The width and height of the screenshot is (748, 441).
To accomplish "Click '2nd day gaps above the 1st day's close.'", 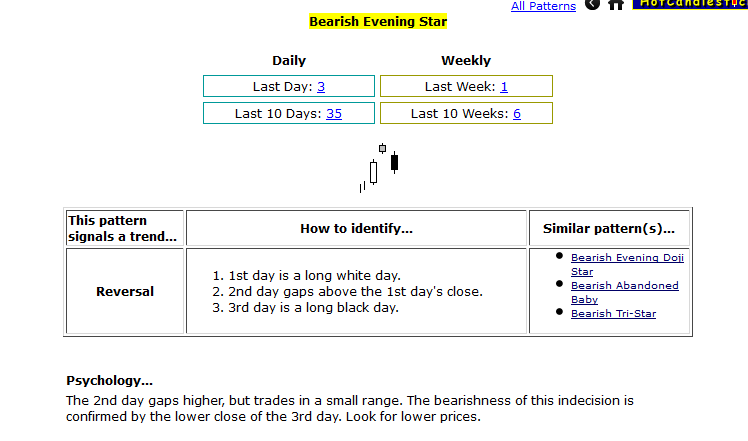I will pos(355,292).
